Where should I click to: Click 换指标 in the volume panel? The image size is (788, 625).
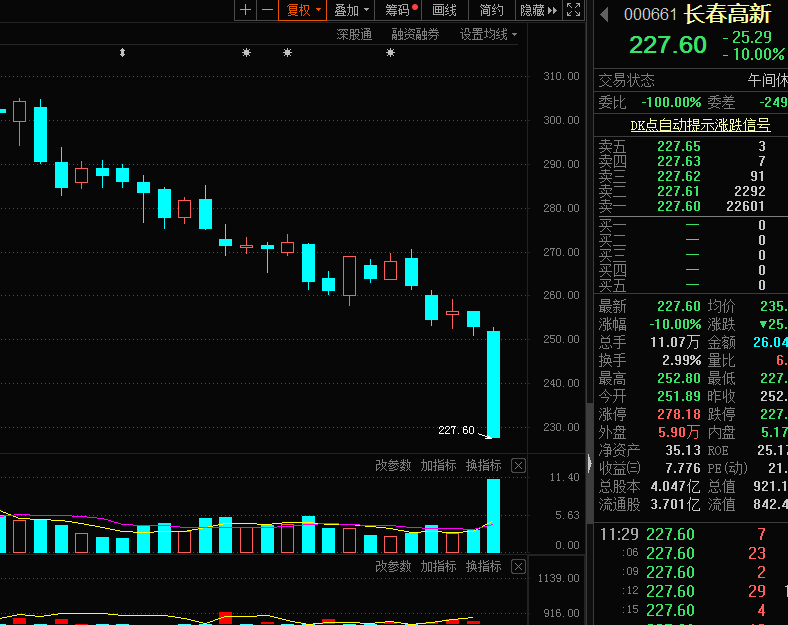pos(483,466)
